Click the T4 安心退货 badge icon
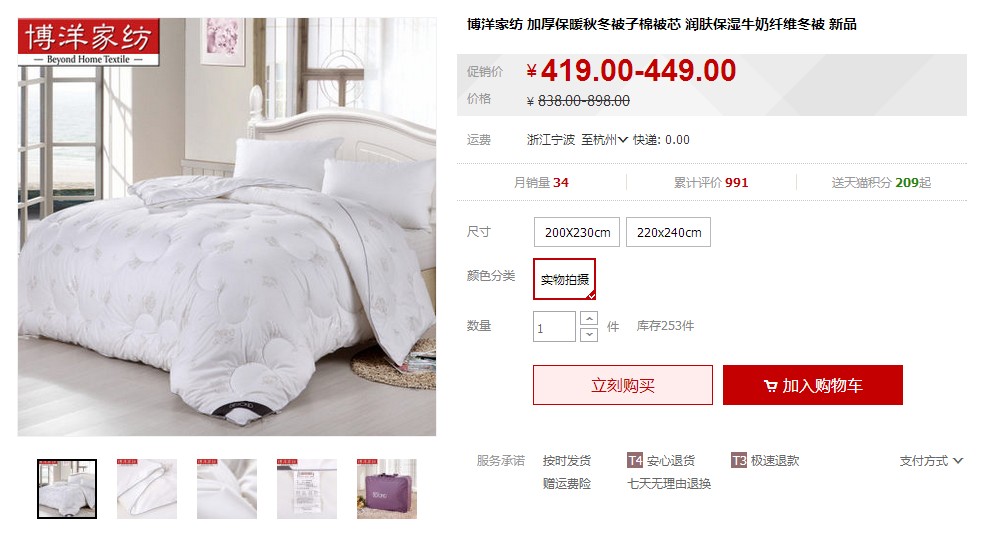 coord(635,460)
